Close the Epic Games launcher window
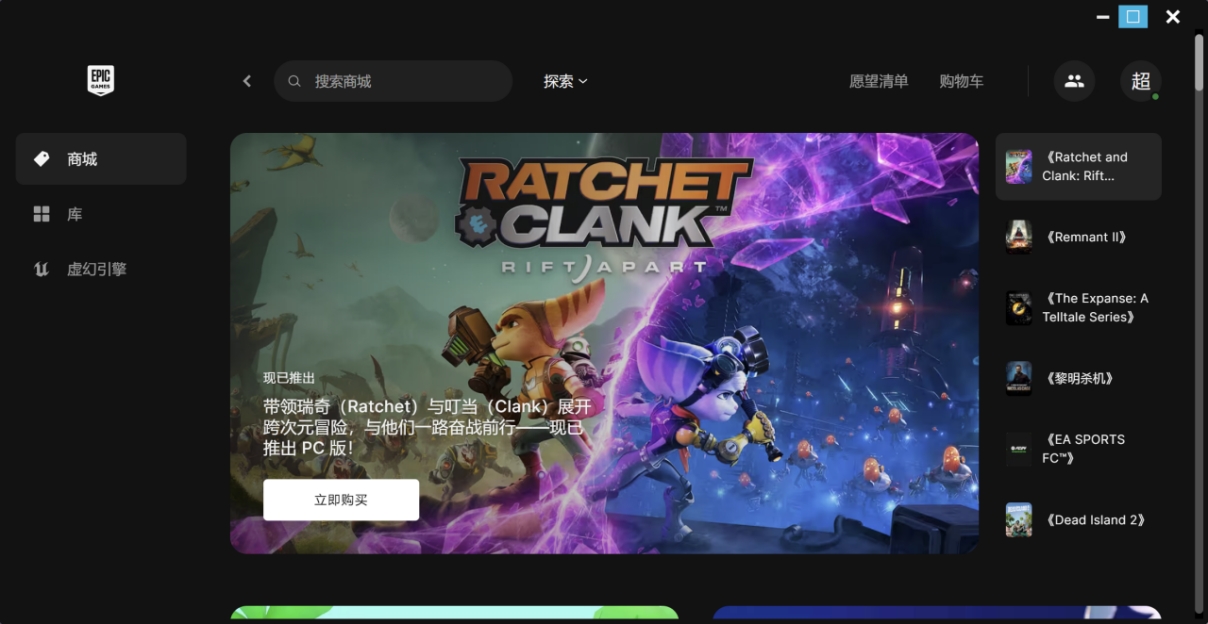1208x624 pixels. 1173,17
